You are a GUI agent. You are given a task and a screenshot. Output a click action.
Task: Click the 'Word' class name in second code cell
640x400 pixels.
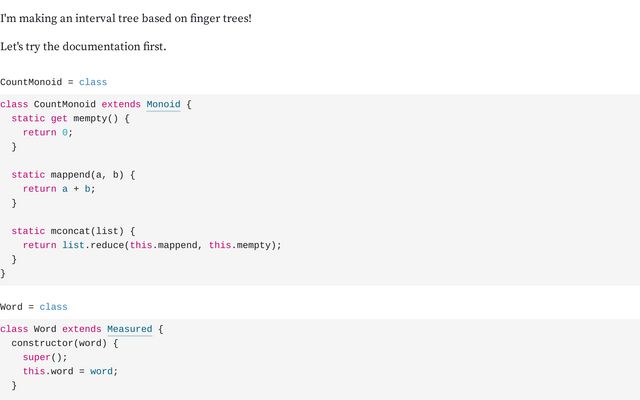point(45,329)
